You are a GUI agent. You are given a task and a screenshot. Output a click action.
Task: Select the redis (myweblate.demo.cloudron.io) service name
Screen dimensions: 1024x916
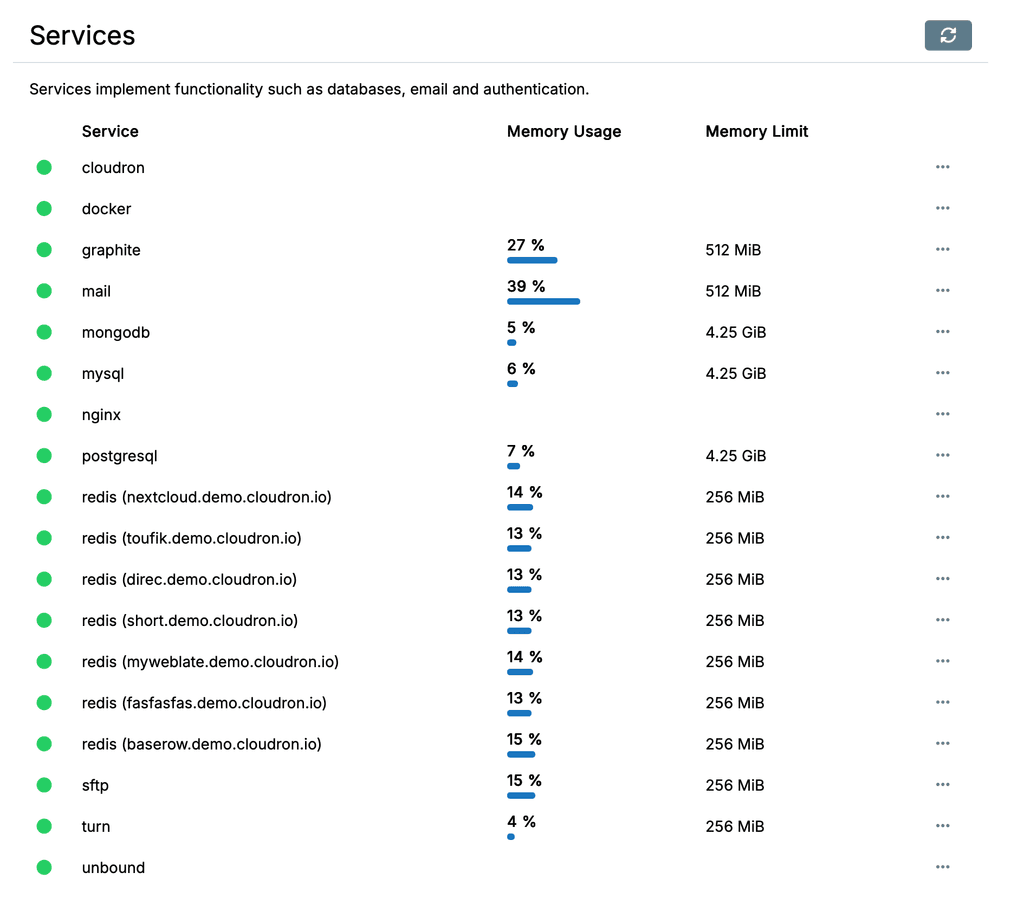point(210,662)
